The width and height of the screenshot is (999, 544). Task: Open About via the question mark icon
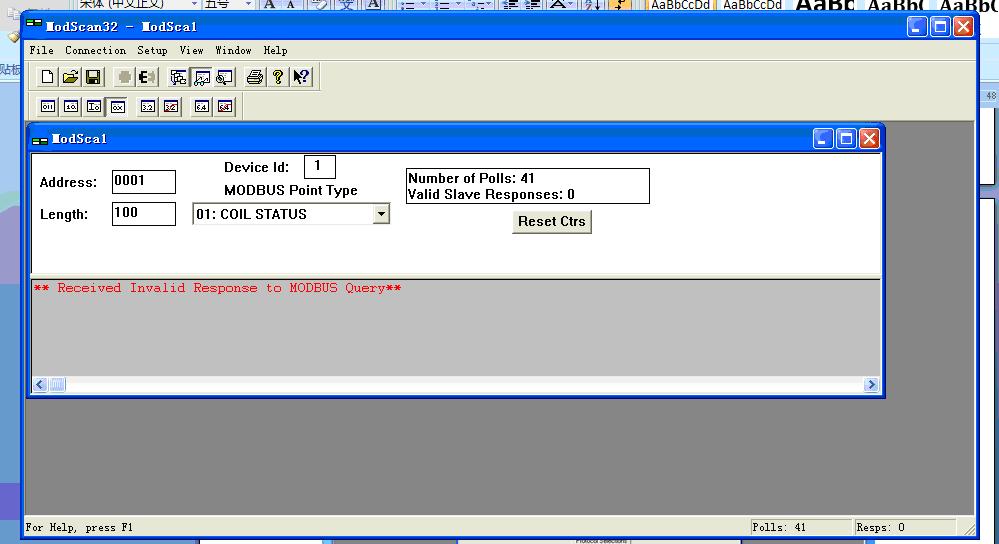278,77
